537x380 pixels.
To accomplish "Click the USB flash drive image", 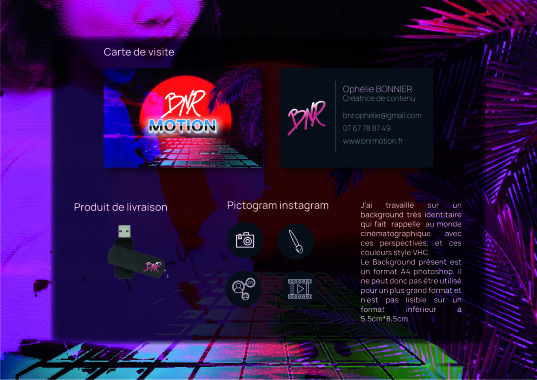I will (x=137, y=252).
